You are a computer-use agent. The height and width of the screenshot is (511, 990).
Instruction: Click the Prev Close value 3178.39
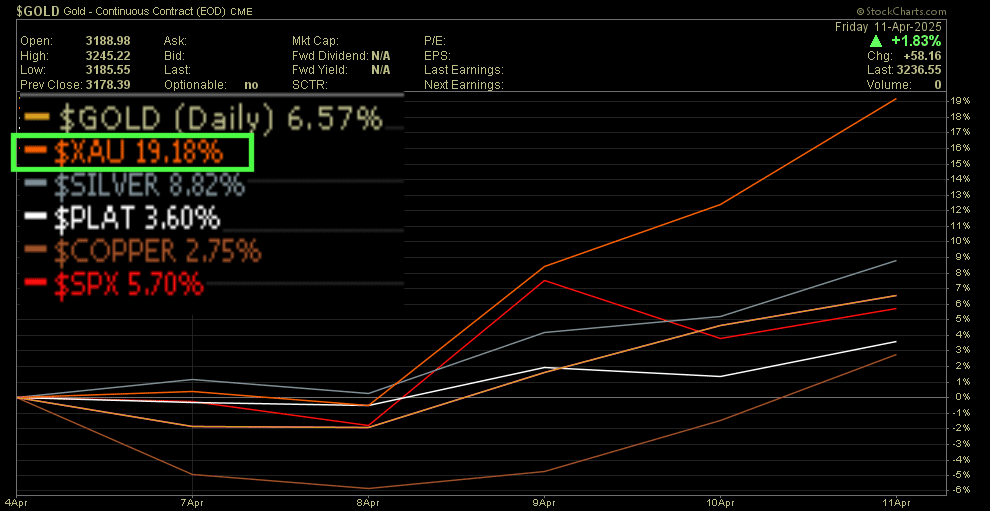pos(108,85)
